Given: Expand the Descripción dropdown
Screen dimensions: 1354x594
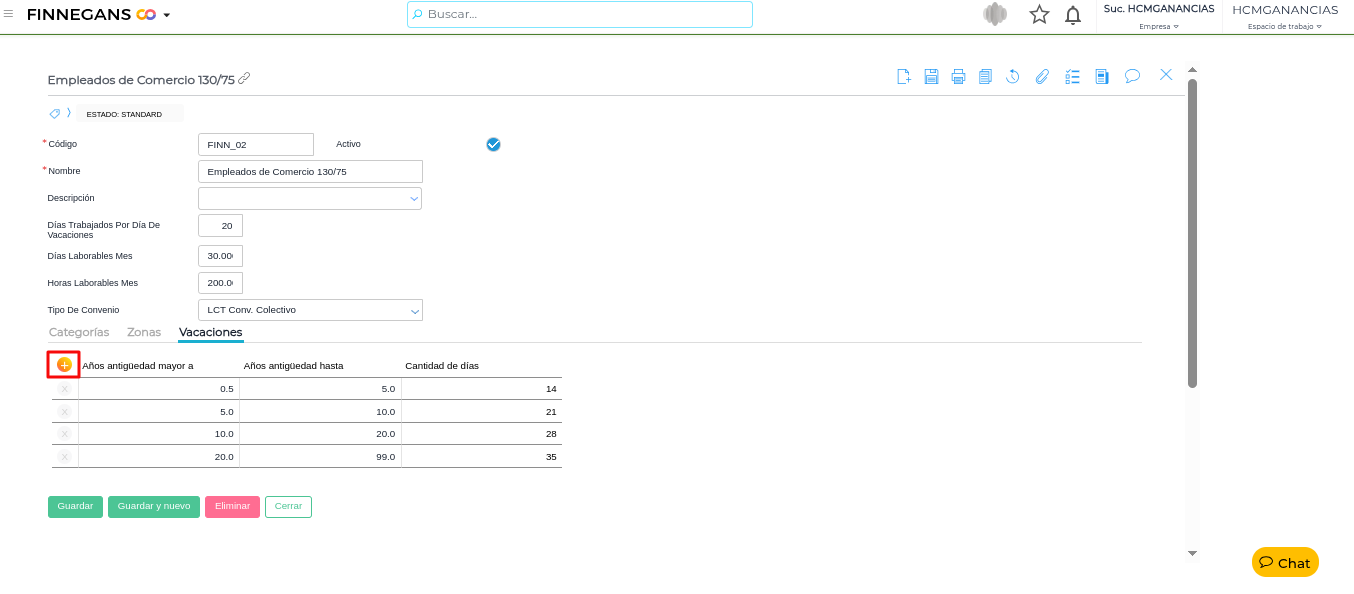Looking at the screenshot, I should tap(414, 199).
